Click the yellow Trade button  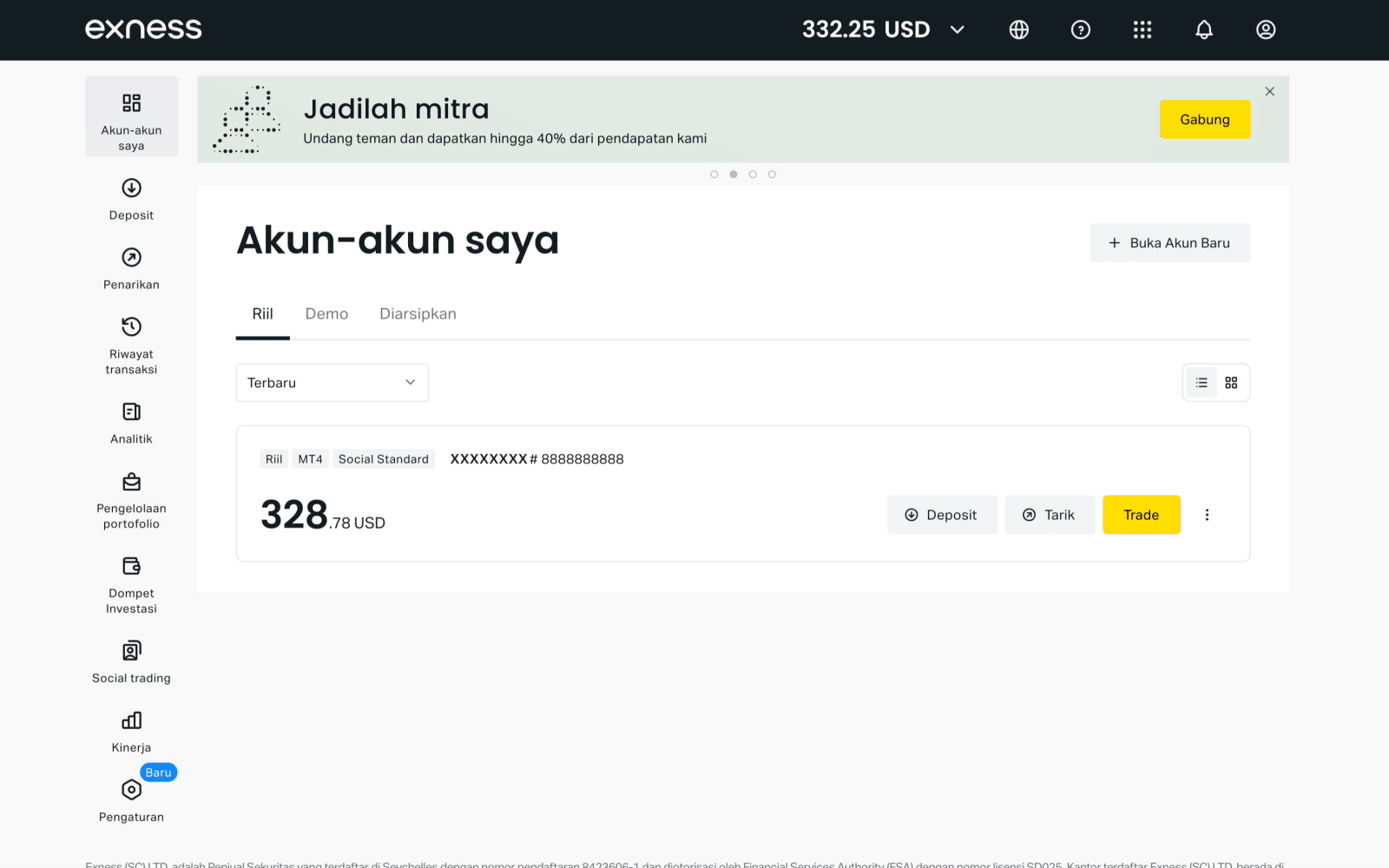tap(1142, 515)
